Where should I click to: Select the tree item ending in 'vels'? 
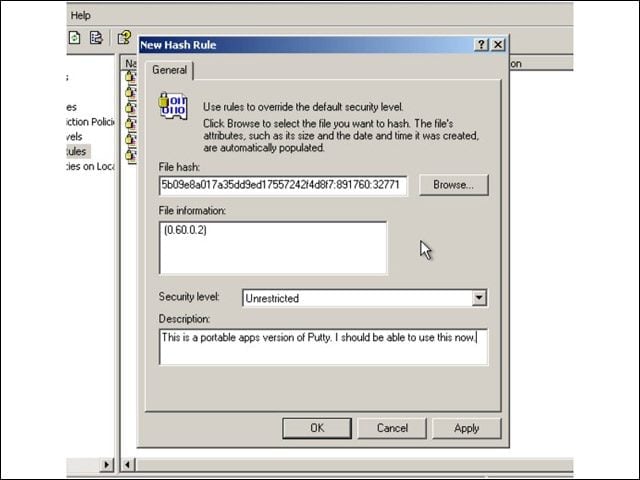point(74,137)
